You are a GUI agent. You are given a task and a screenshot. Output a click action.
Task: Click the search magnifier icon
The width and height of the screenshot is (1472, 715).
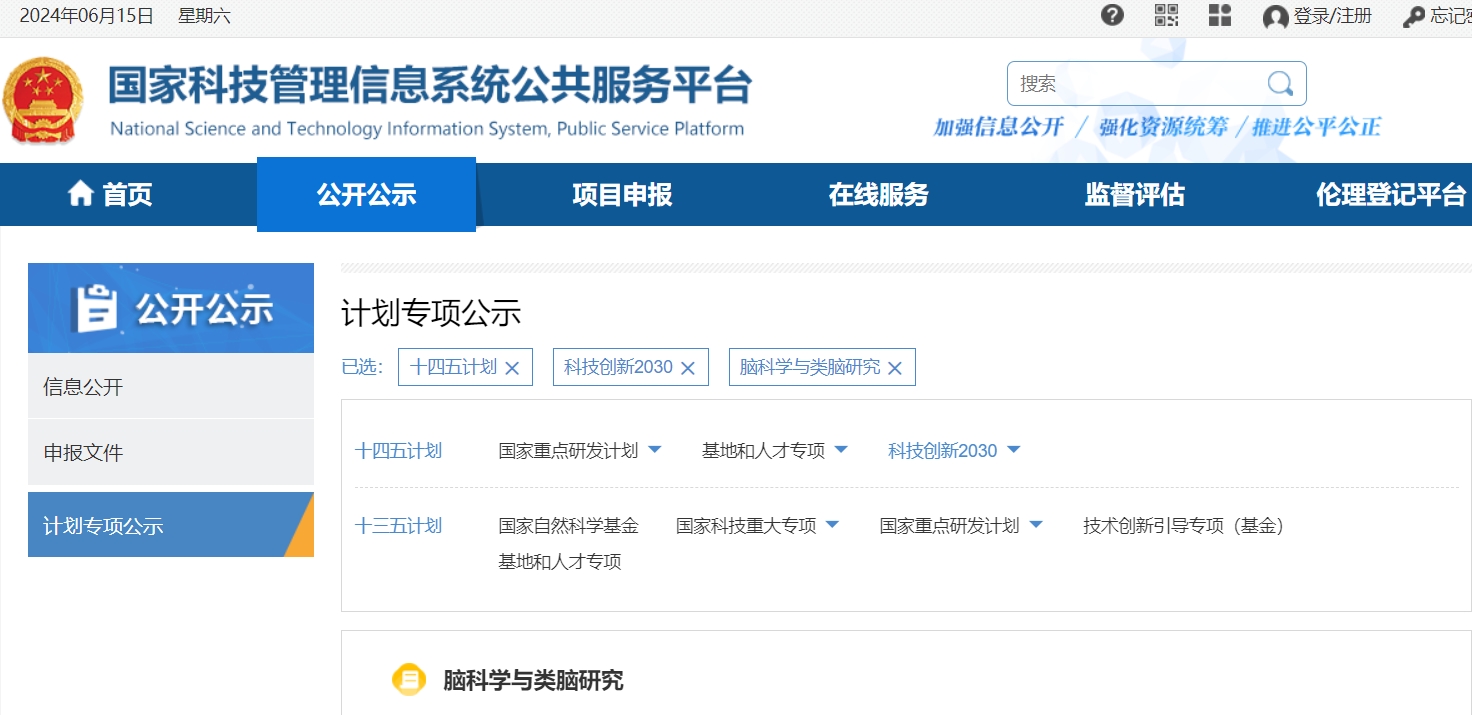(1280, 83)
